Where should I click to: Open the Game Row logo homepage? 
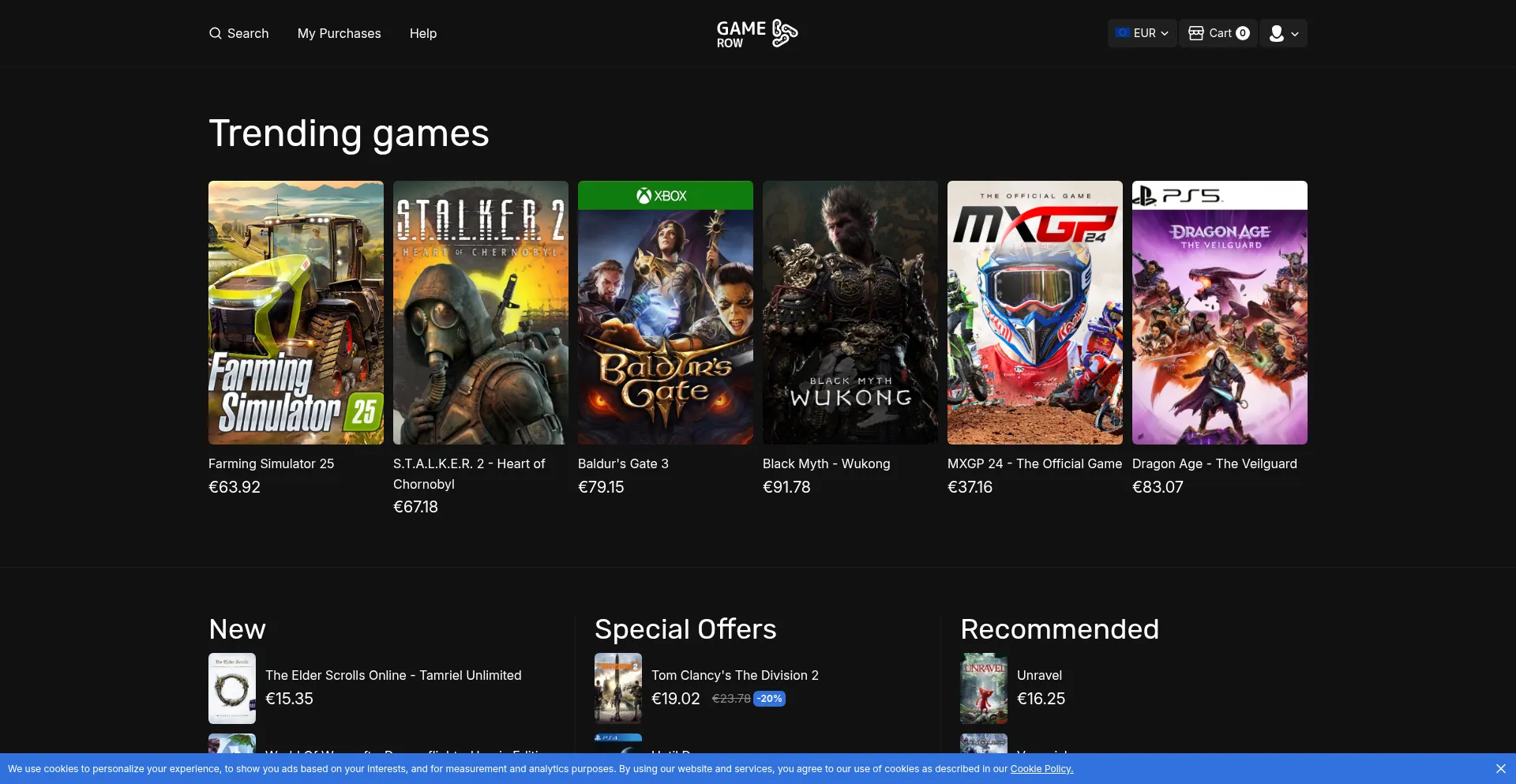(x=756, y=33)
